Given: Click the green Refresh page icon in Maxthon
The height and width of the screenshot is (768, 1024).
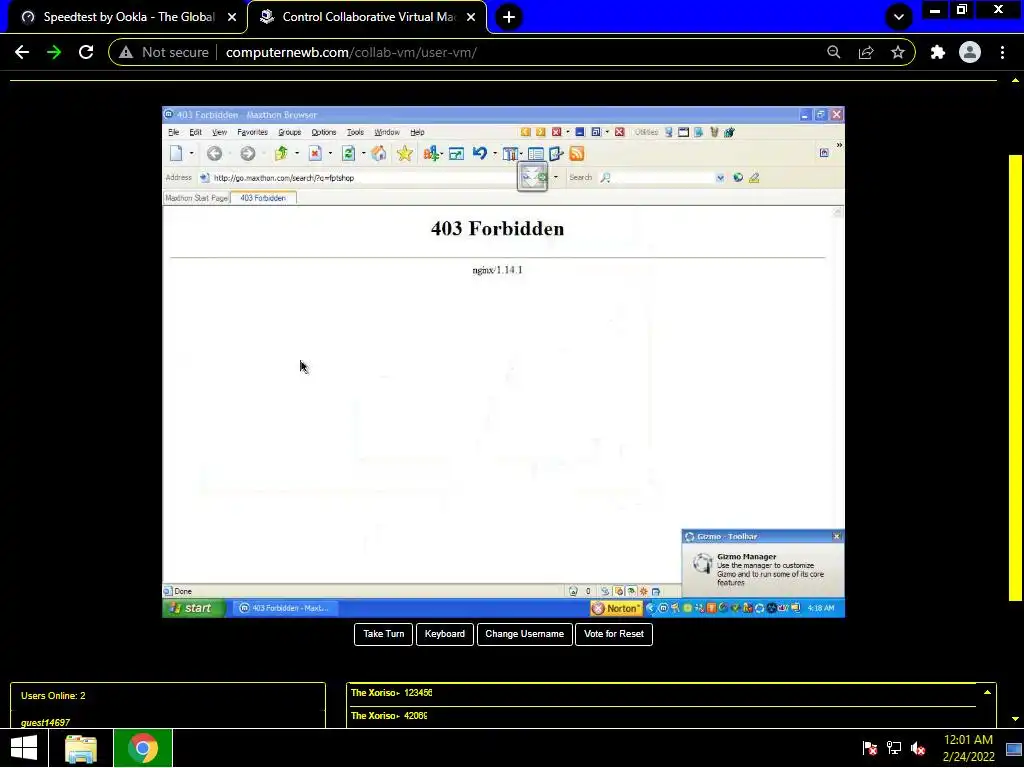Looking at the screenshot, I should point(349,153).
